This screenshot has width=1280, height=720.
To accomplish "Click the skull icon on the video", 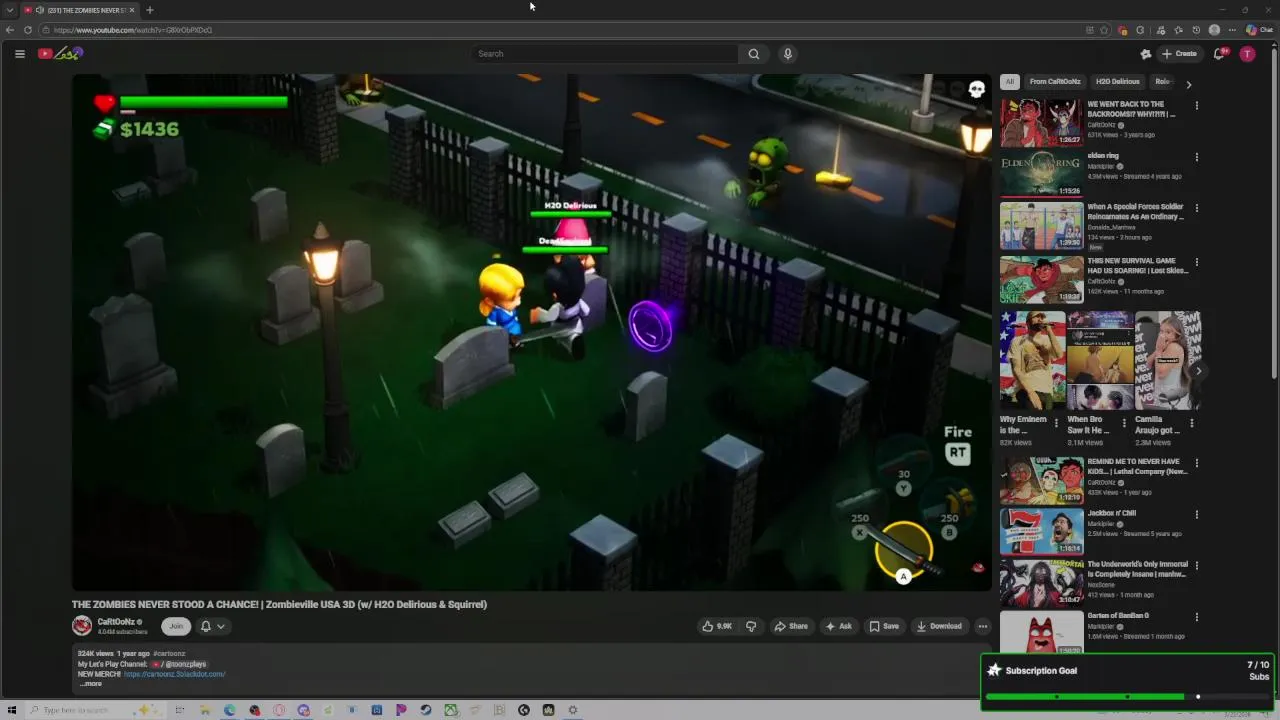I will pos(977,90).
